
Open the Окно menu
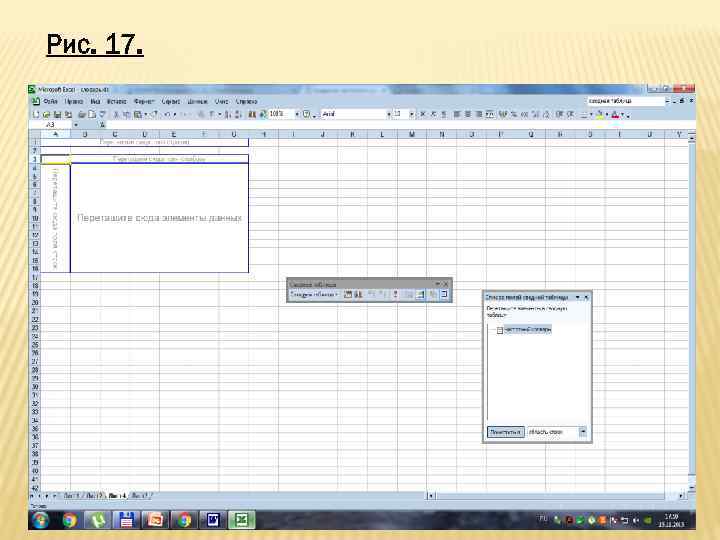(221, 101)
